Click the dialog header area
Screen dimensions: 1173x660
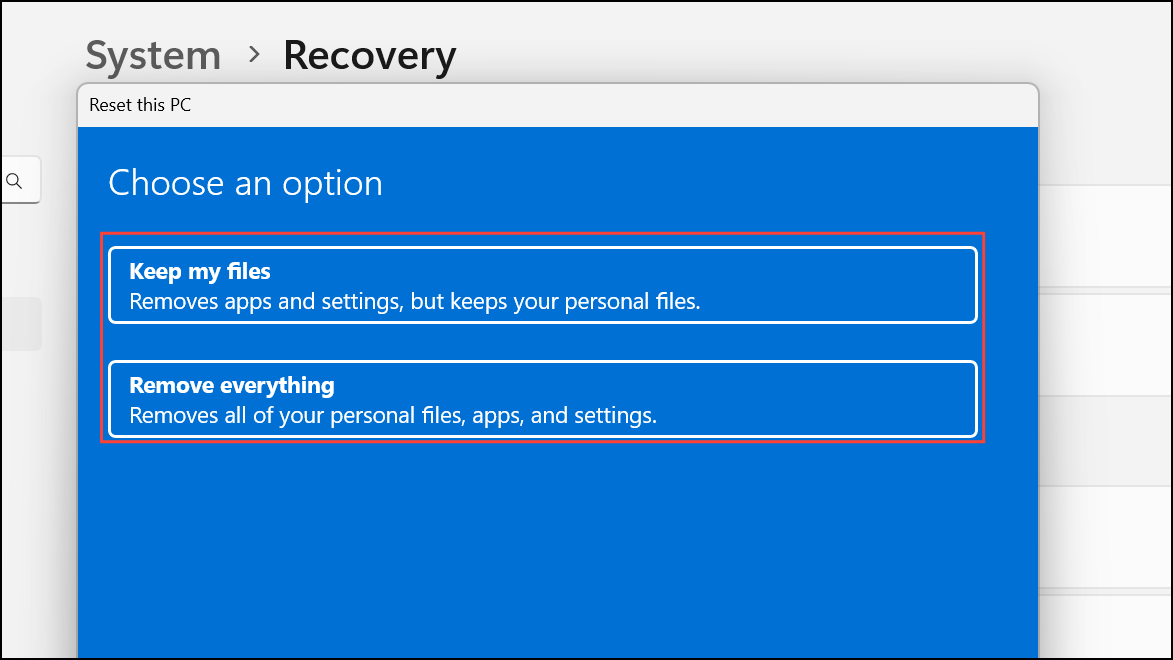pos(557,105)
